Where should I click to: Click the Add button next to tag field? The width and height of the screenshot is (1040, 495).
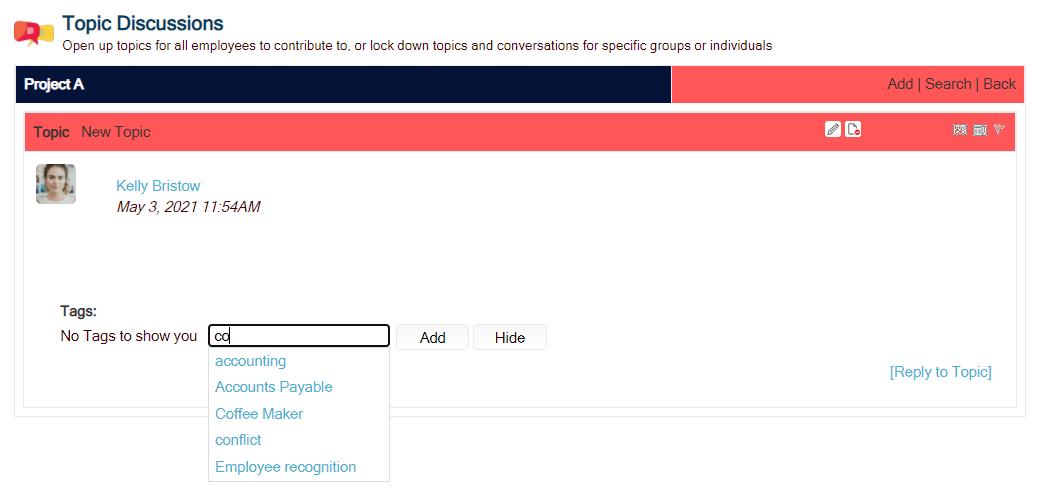click(432, 337)
